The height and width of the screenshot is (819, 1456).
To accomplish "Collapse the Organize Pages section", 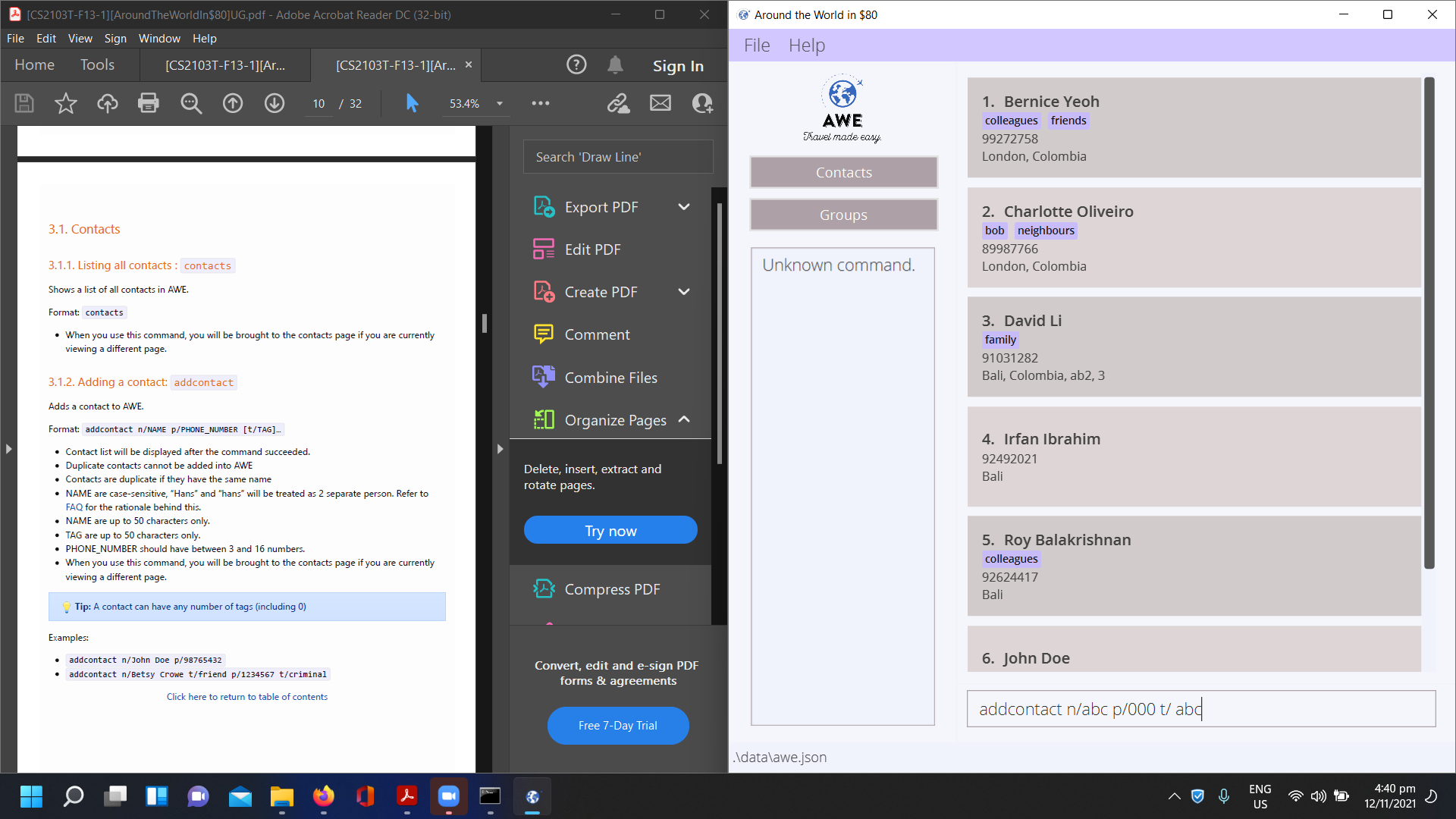I will [x=684, y=419].
